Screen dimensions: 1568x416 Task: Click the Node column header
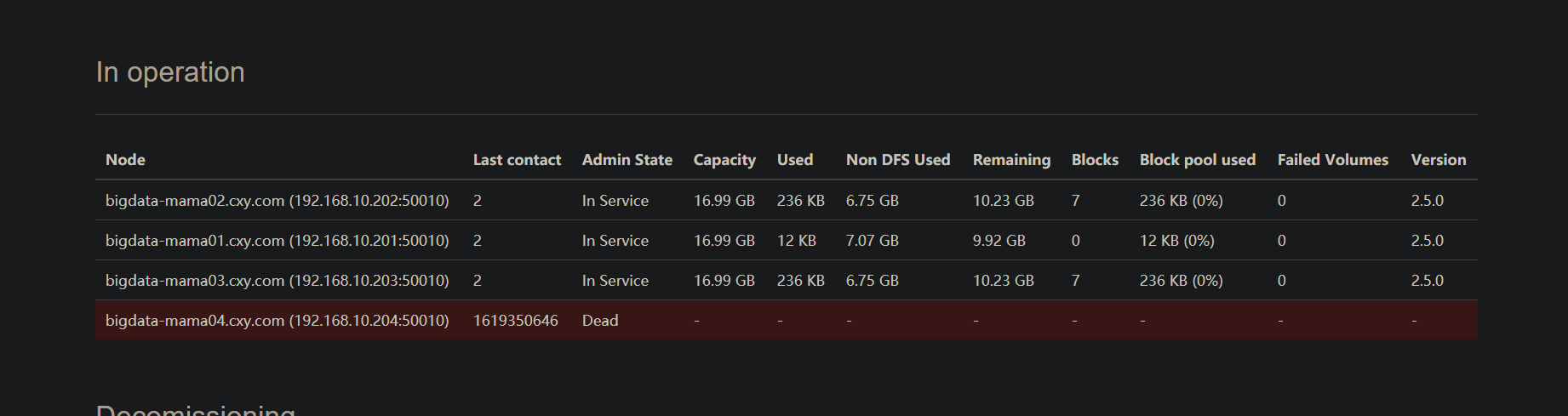[x=125, y=160]
